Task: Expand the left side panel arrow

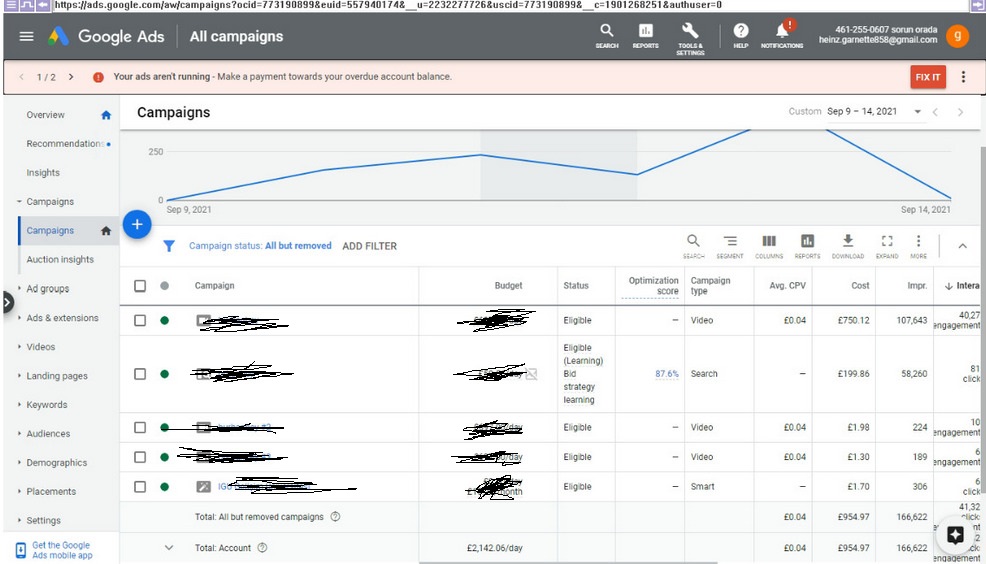Action: point(7,302)
